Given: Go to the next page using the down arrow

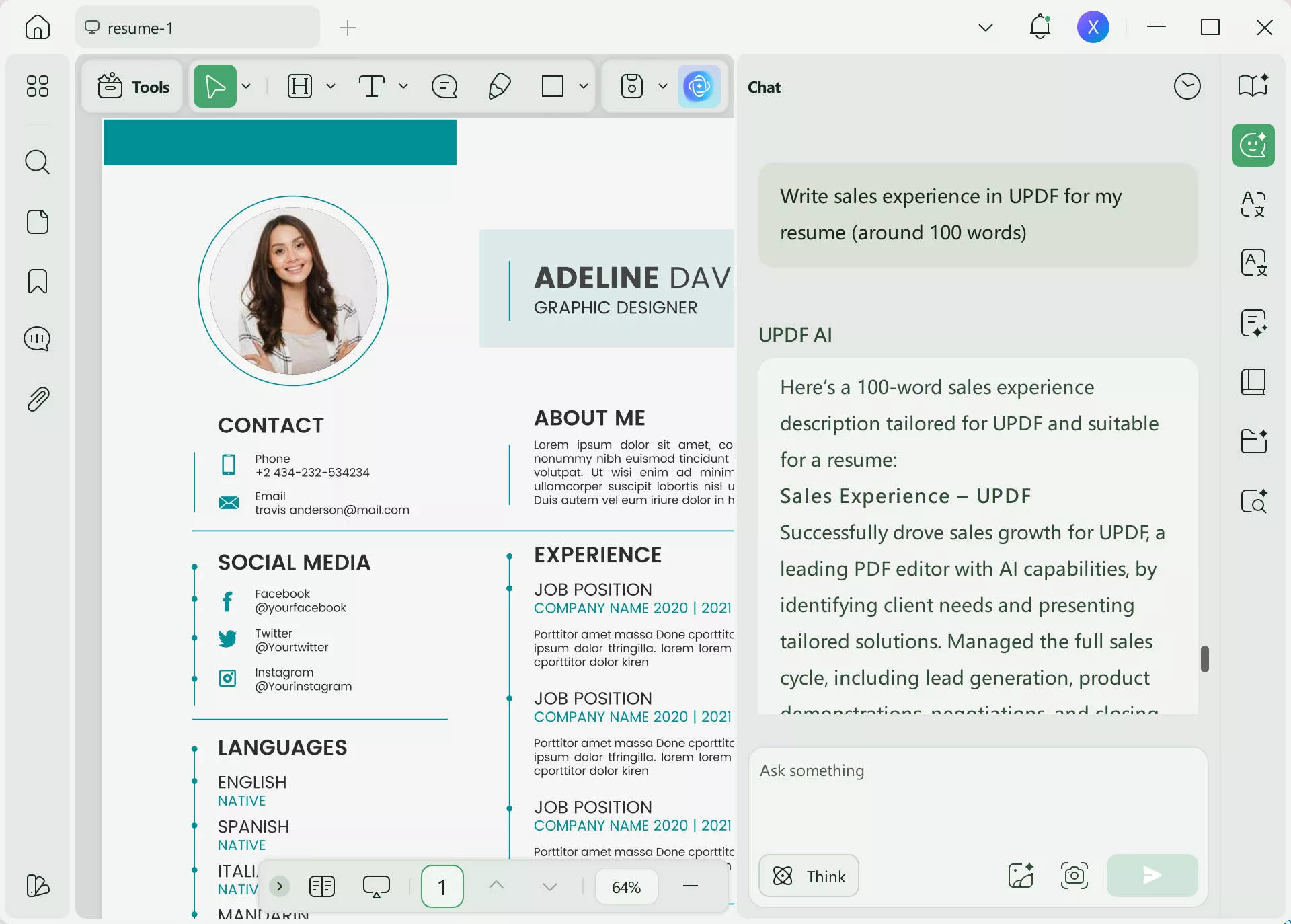Looking at the screenshot, I should coord(549,886).
